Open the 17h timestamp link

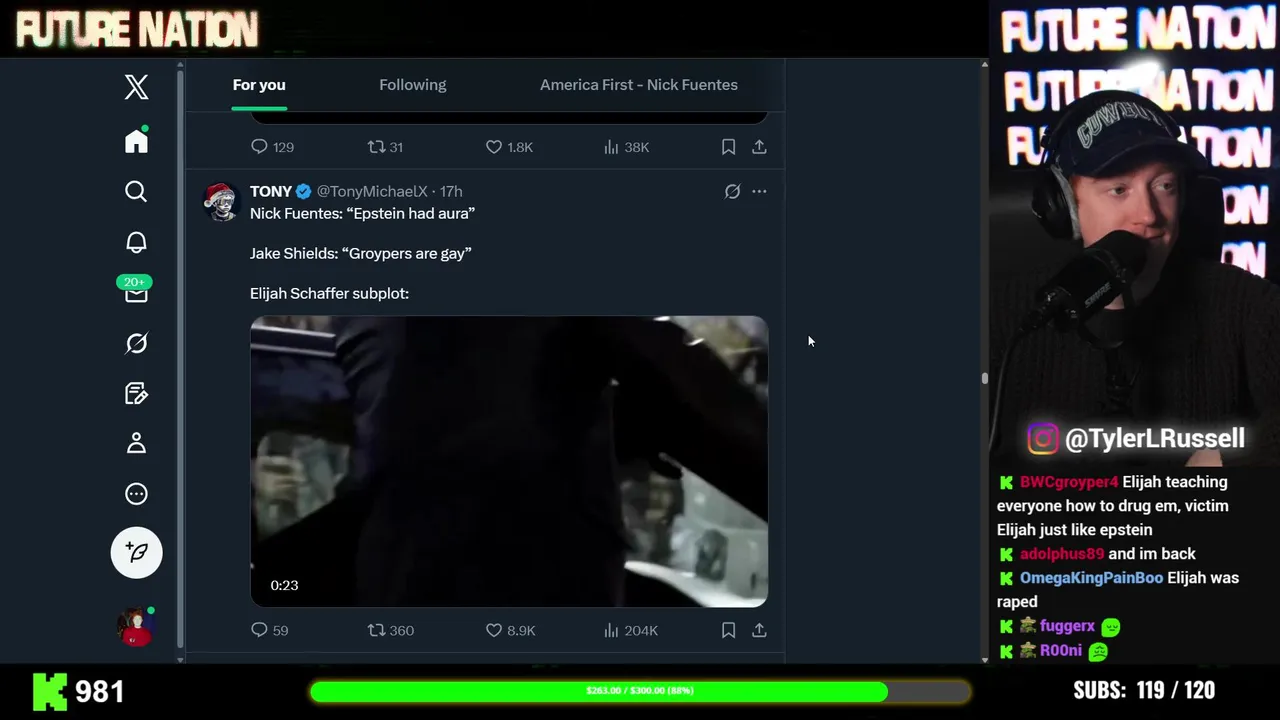click(451, 191)
